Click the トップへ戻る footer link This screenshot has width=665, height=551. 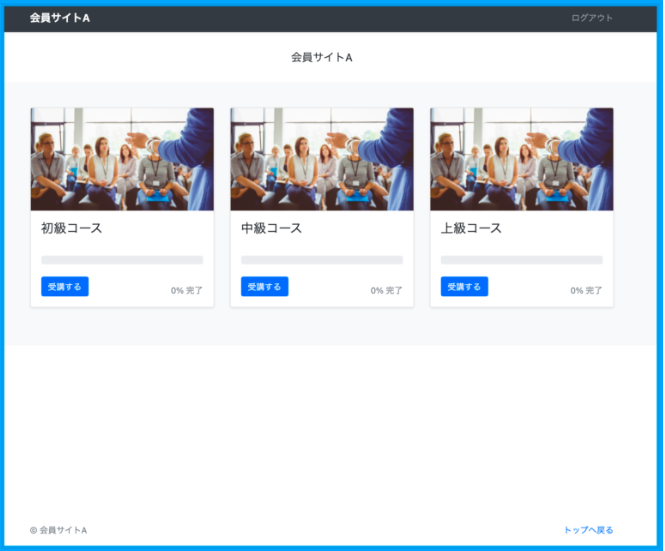[589, 530]
